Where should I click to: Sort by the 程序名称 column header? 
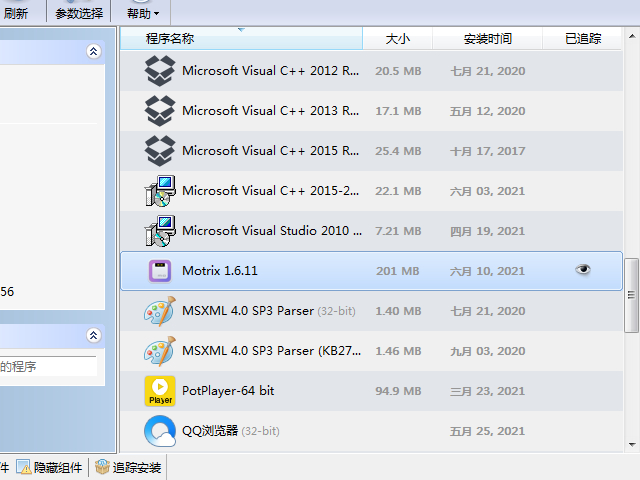(x=241, y=39)
